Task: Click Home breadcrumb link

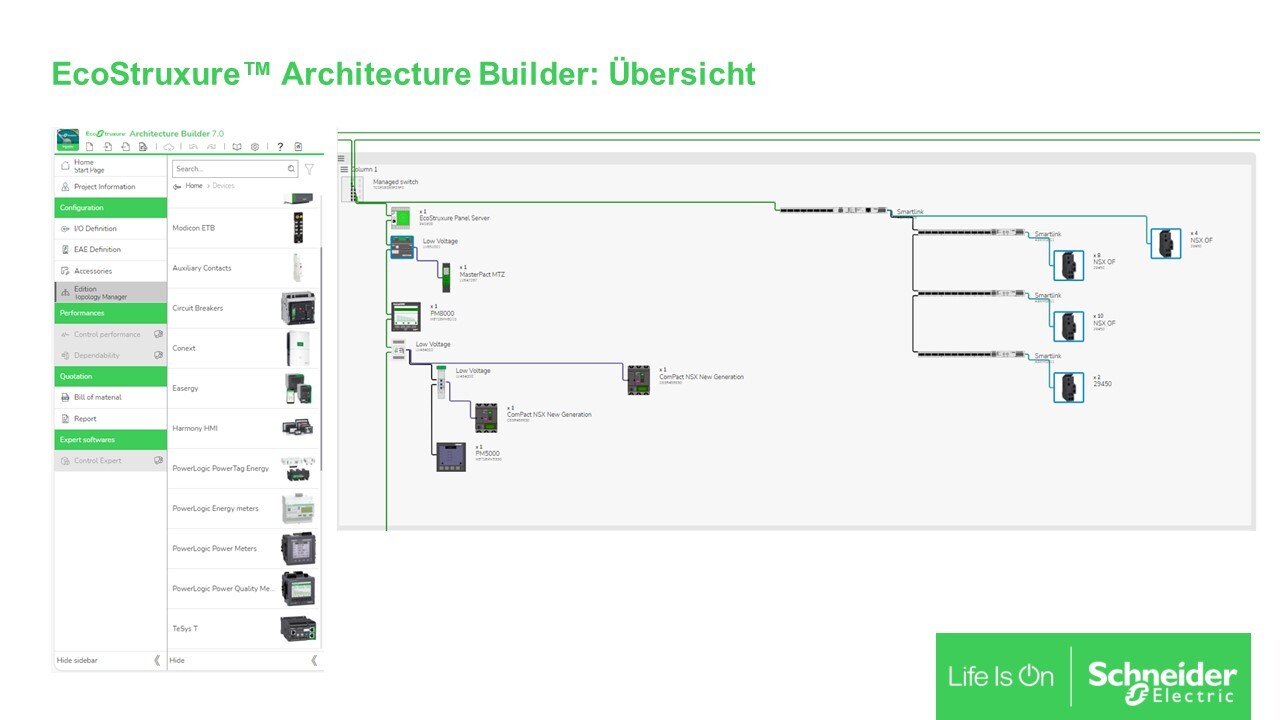Action: click(x=193, y=186)
